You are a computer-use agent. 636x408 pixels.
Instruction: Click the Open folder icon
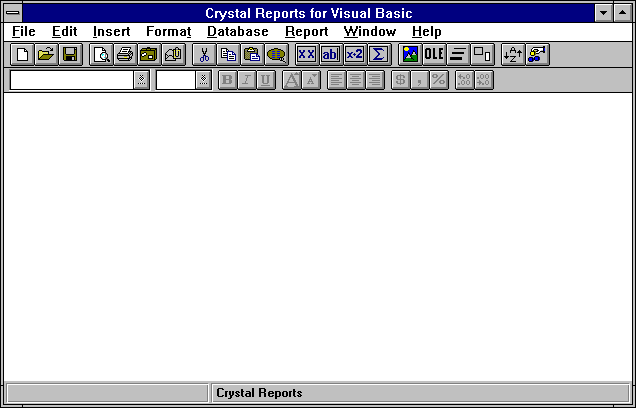point(46,54)
